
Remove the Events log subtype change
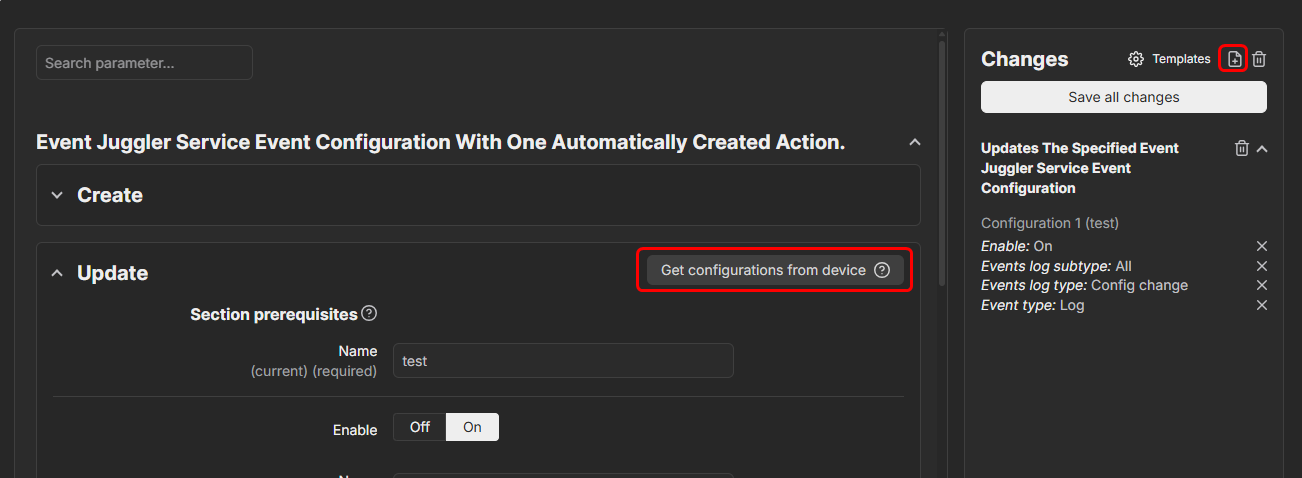click(1262, 266)
